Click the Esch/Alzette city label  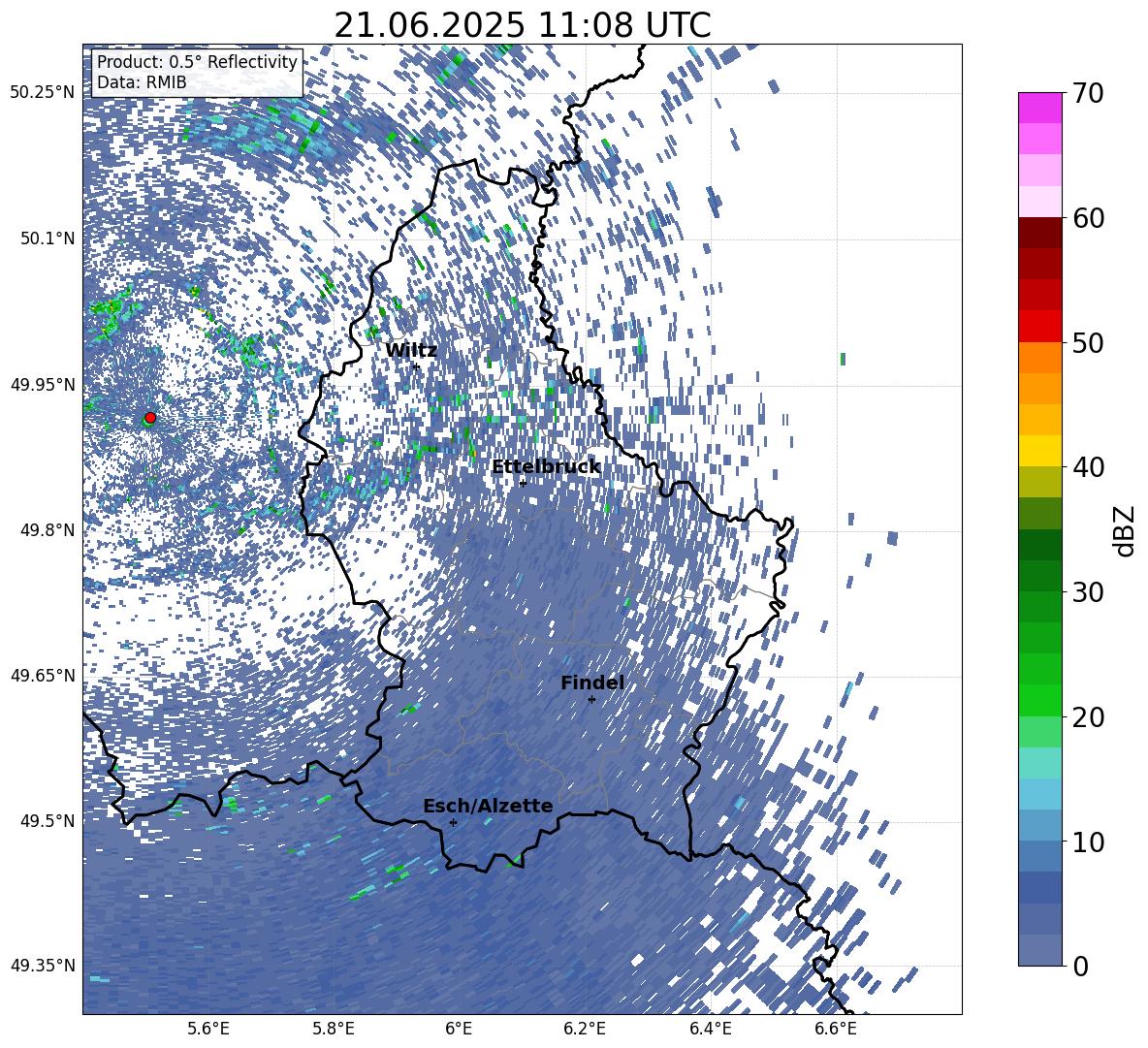point(488,806)
